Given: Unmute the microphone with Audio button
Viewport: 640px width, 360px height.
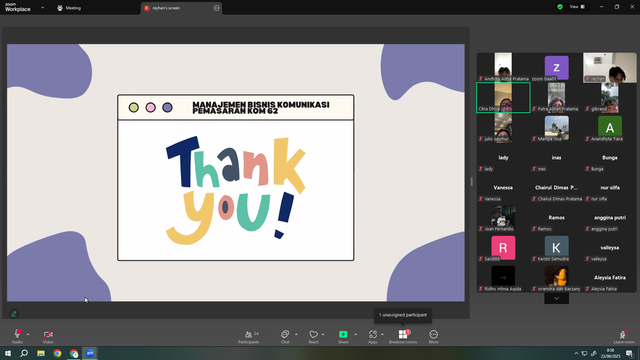Looking at the screenshot, I should tap(17, 337).
